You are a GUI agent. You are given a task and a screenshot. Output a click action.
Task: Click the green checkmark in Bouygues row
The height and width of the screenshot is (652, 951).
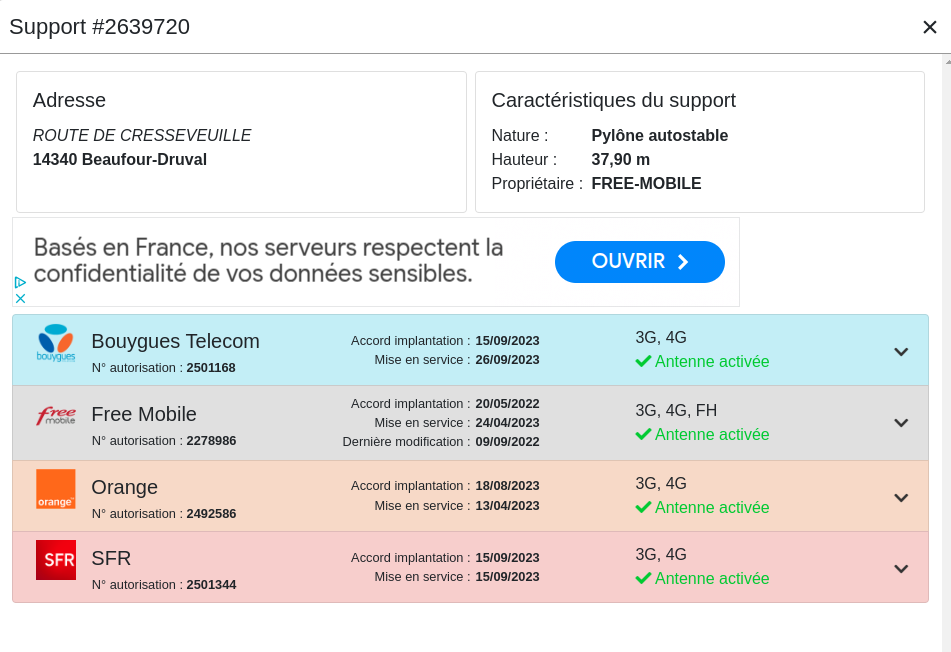643,361
